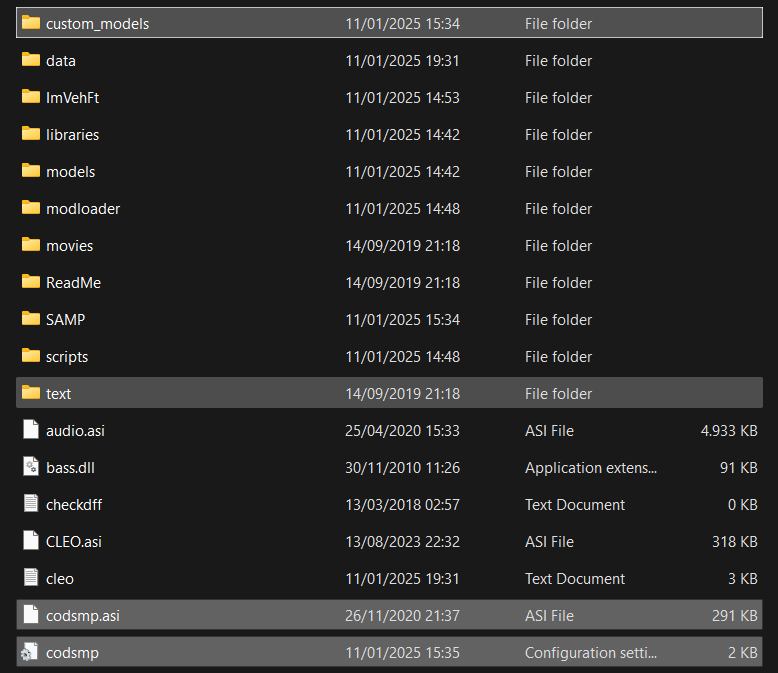Click the audio.asi file icon

click(31, 430)
